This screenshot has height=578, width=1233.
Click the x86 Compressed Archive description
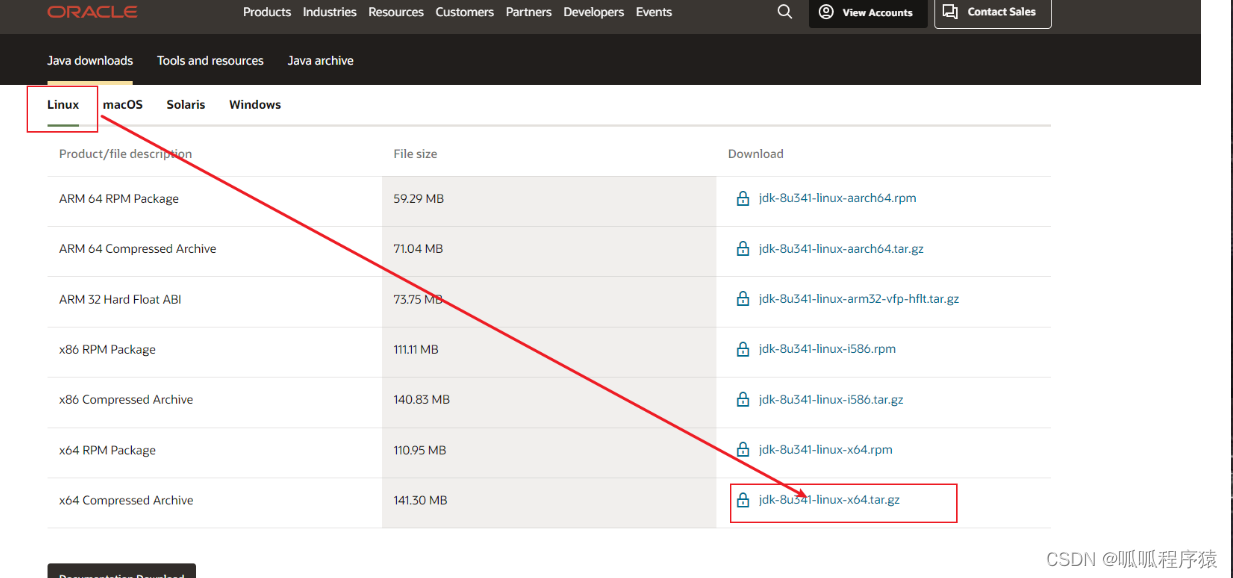pos(126,400)
